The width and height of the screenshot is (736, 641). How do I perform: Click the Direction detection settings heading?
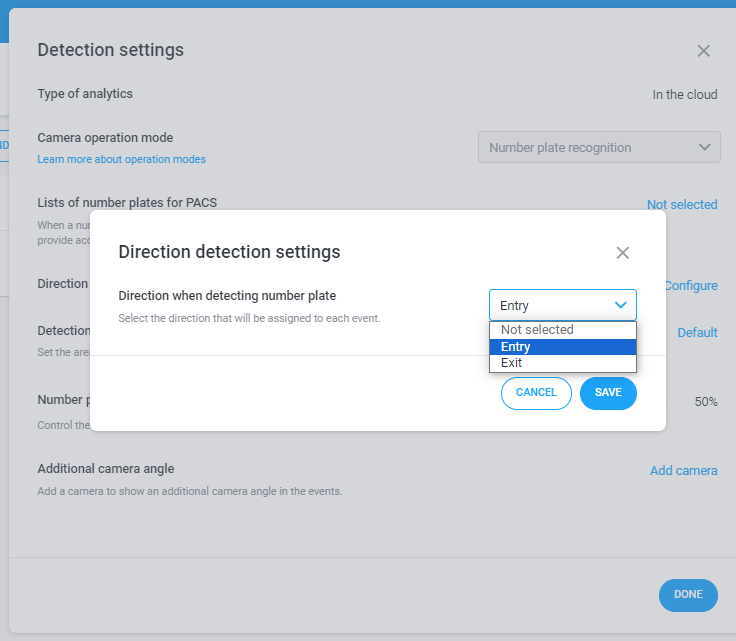229,252
